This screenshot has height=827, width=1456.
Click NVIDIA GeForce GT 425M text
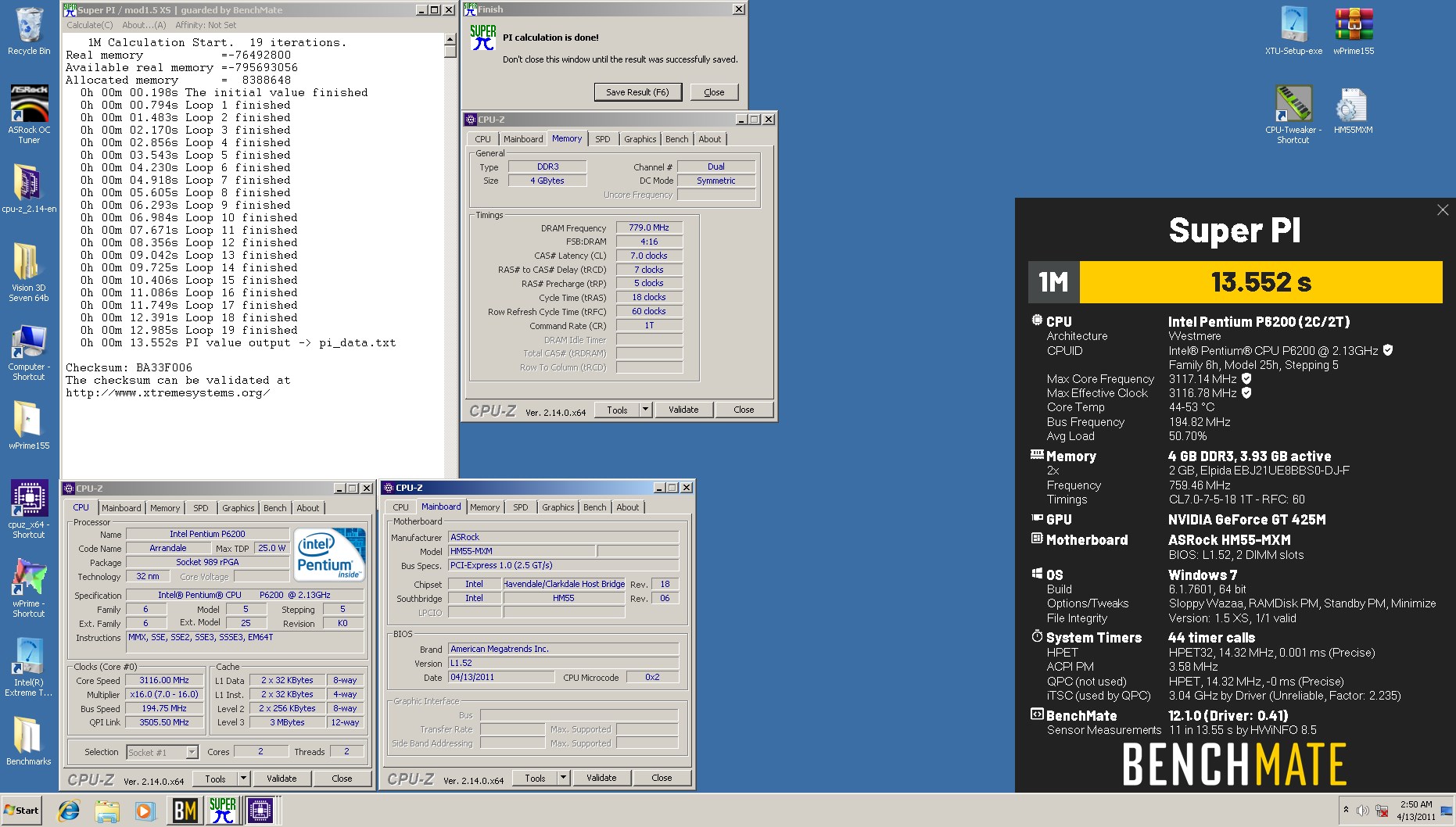[x=1246, y=520]
